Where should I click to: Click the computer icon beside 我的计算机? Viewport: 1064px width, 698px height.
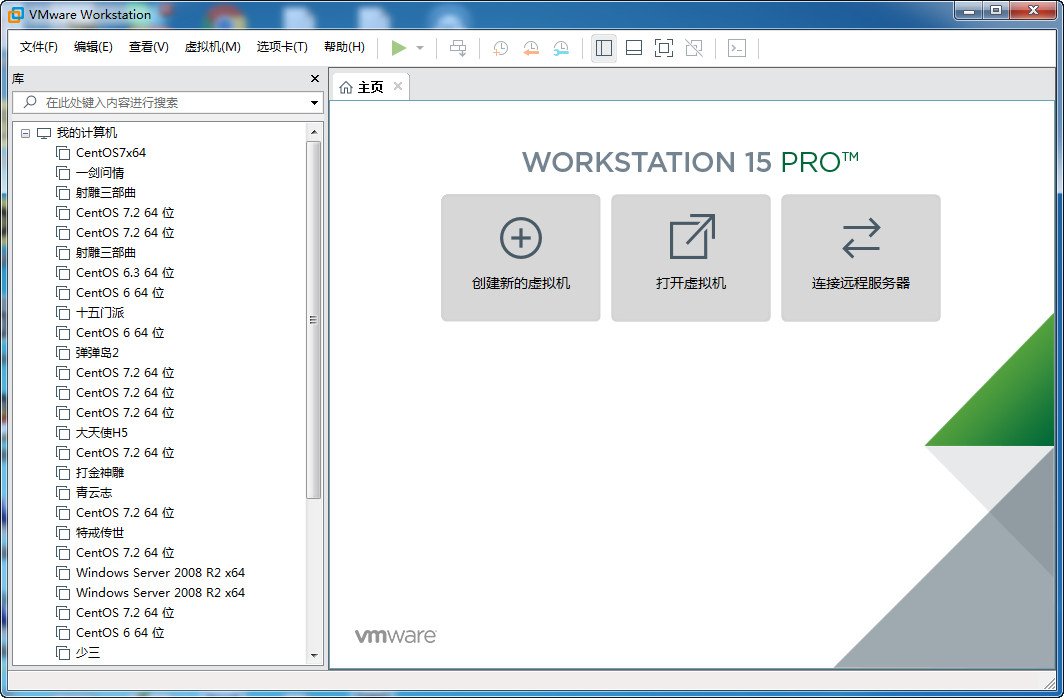coord(44,133)
